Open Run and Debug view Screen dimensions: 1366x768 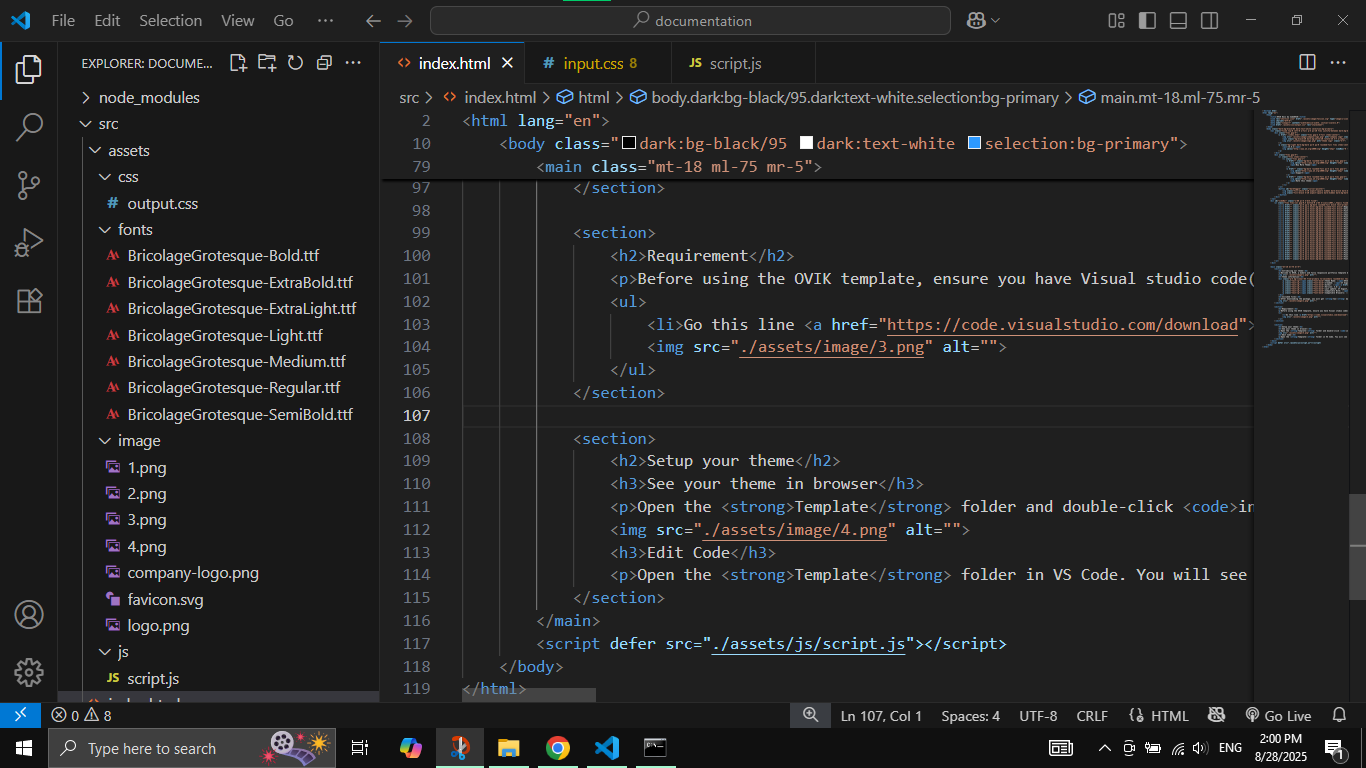(29, 243)
